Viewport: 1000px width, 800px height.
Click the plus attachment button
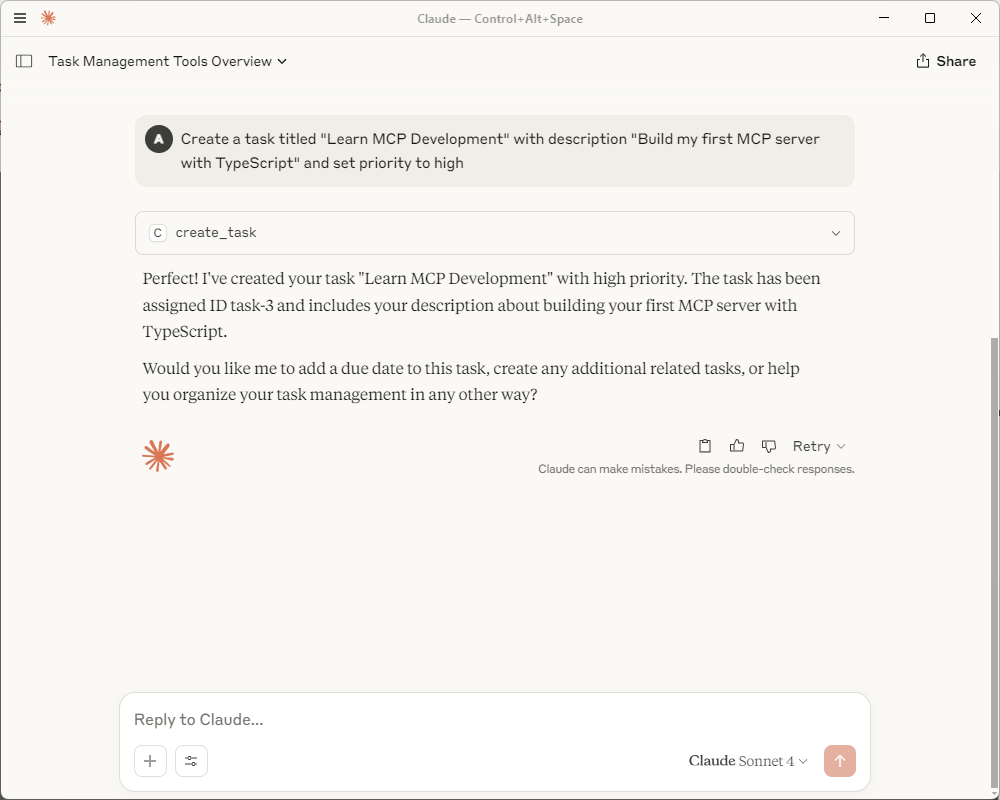point(151,761)
